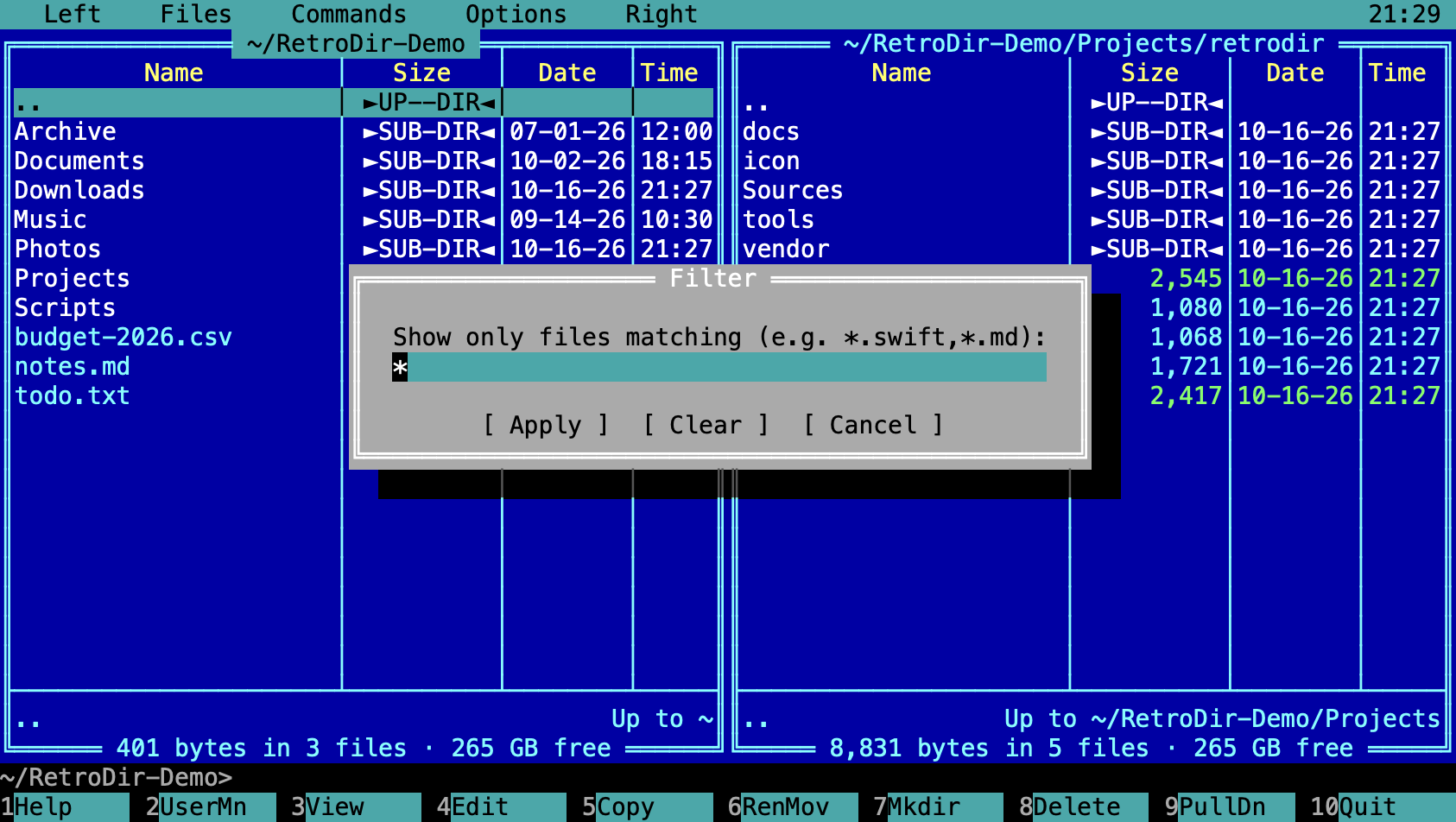Image resolution: width=1456 pixels, height=822 pixels.
Task: Select the budget-2026.csv file
Action: (123, 338)
